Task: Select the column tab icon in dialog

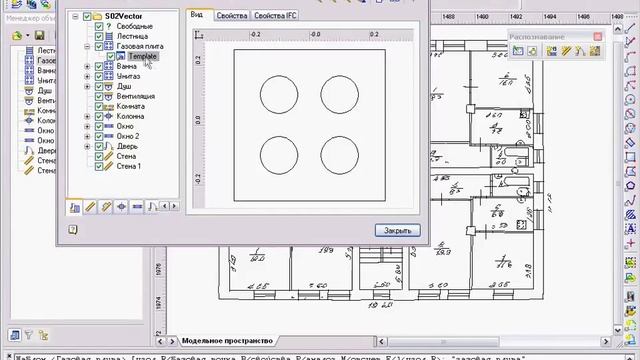Action: click(121, 207)
